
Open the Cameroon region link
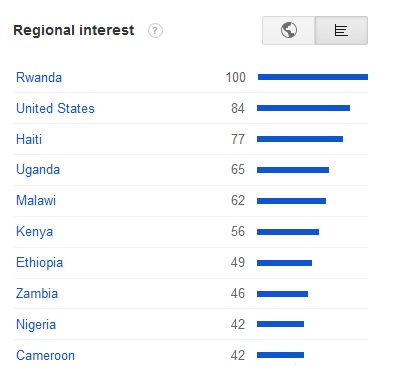pos(45,356)
